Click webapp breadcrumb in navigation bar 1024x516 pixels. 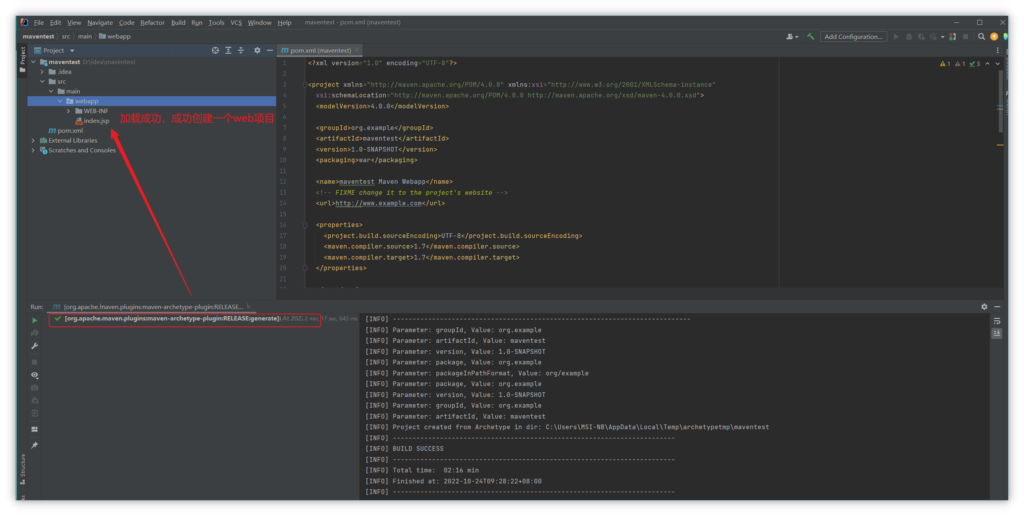click(x=115, y=37)
